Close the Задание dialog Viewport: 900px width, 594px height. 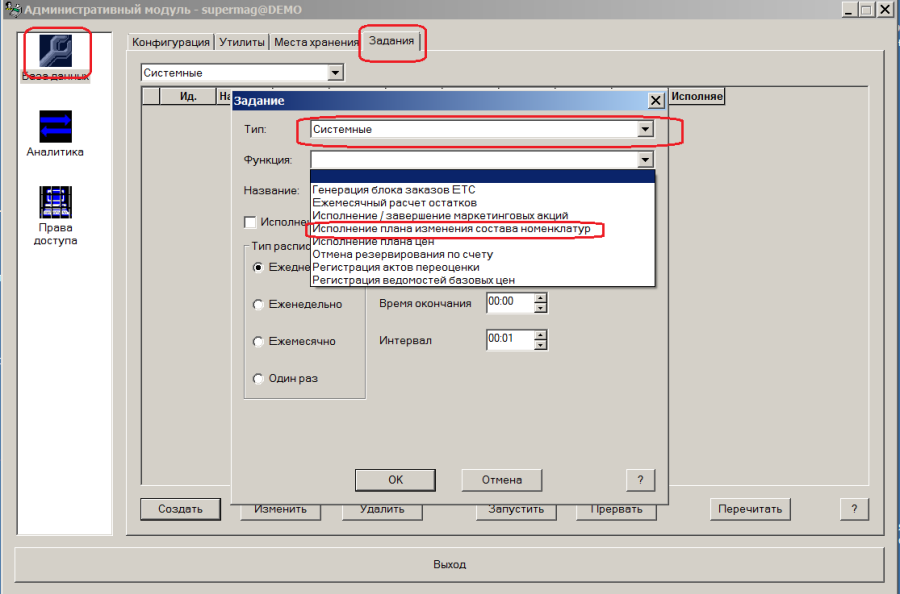tap(655, 100)
